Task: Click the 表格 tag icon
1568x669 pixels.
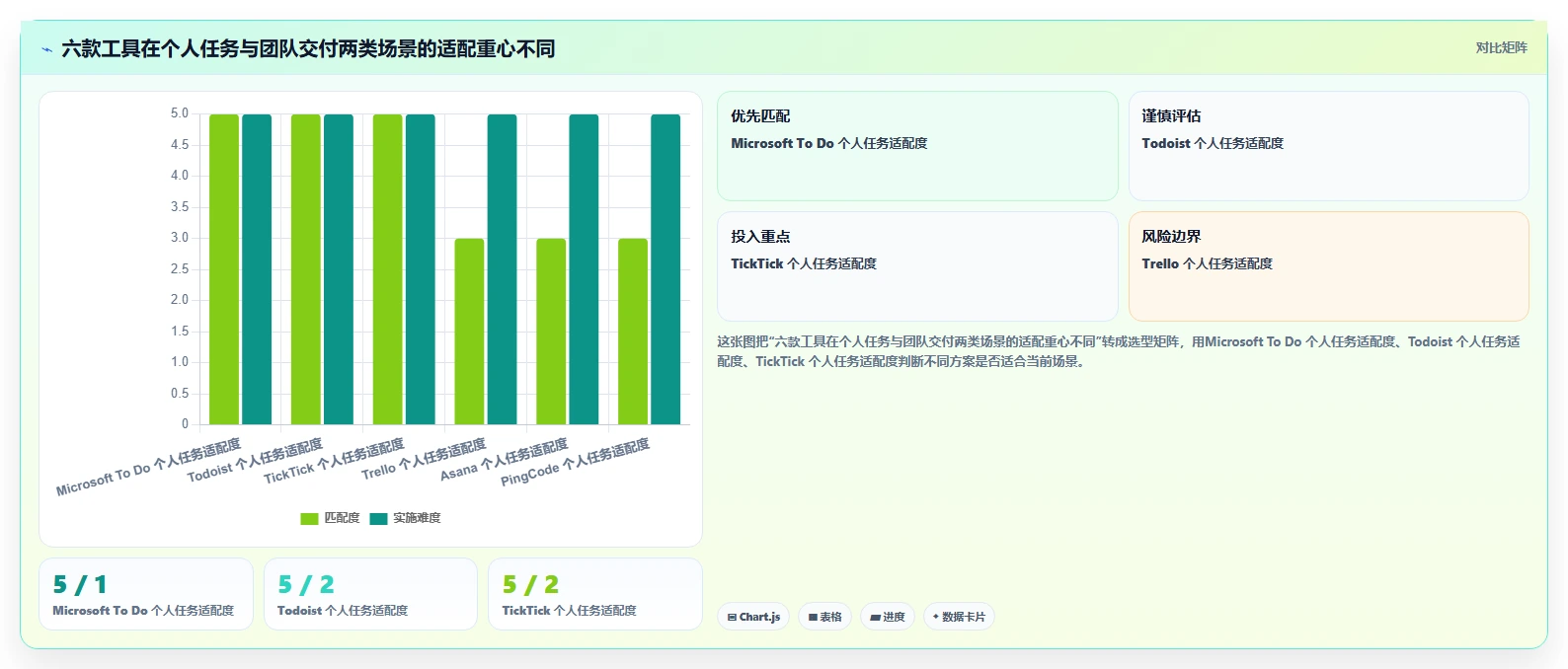Action: (x=813, y=618)
